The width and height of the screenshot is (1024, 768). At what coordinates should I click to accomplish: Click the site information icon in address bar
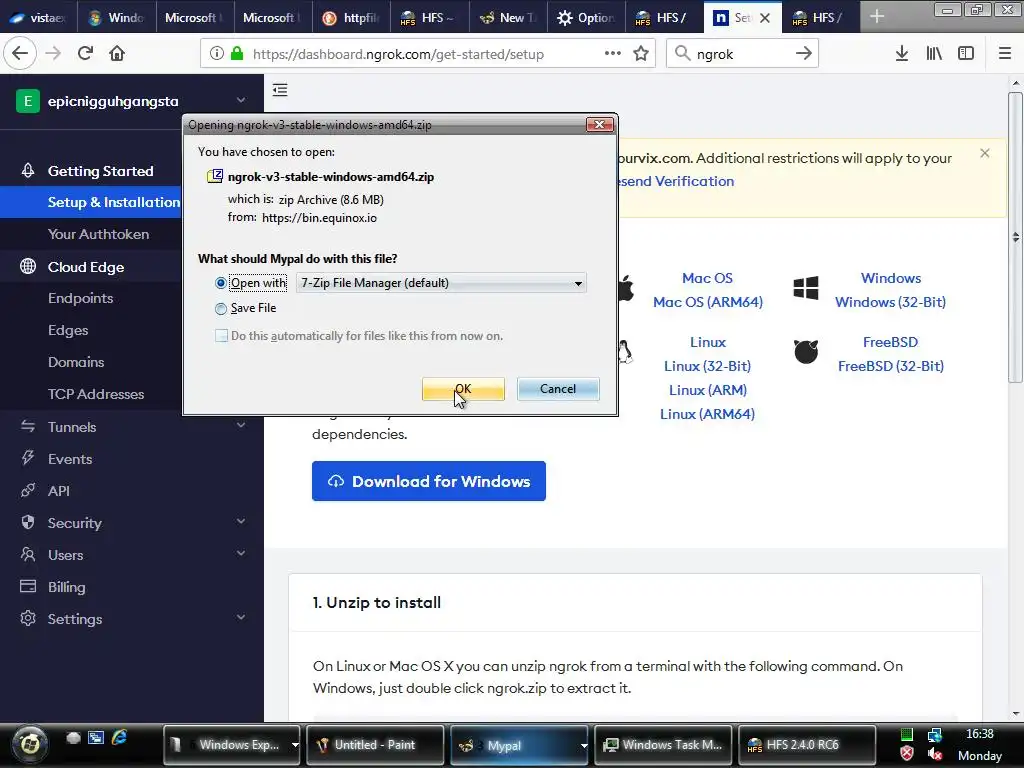coord(217,54)
